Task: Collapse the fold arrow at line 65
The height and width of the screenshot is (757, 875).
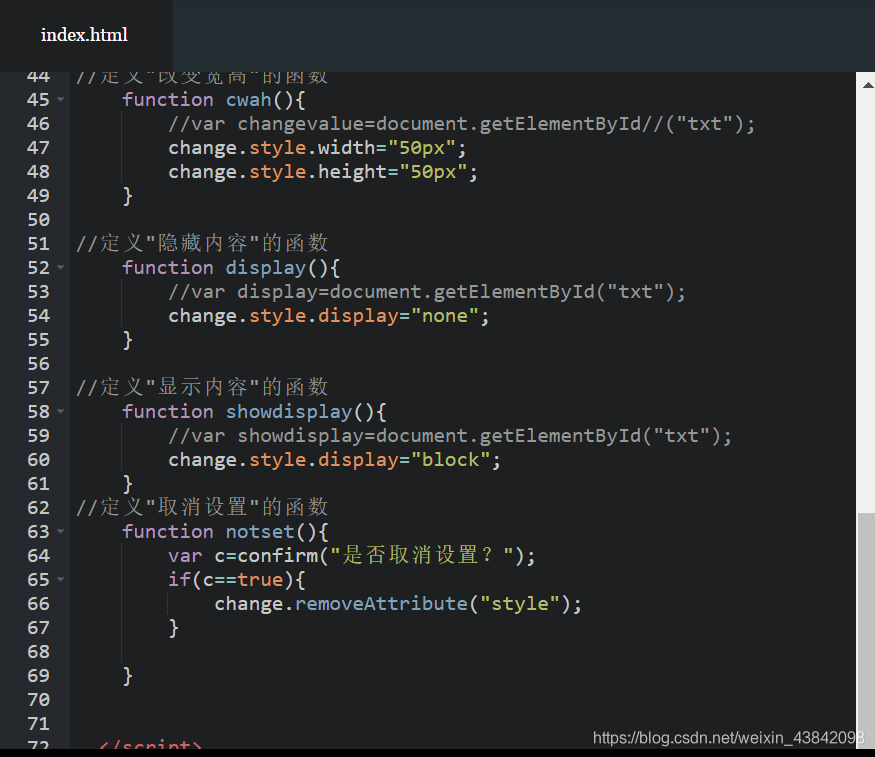Action: click(60, 580)
